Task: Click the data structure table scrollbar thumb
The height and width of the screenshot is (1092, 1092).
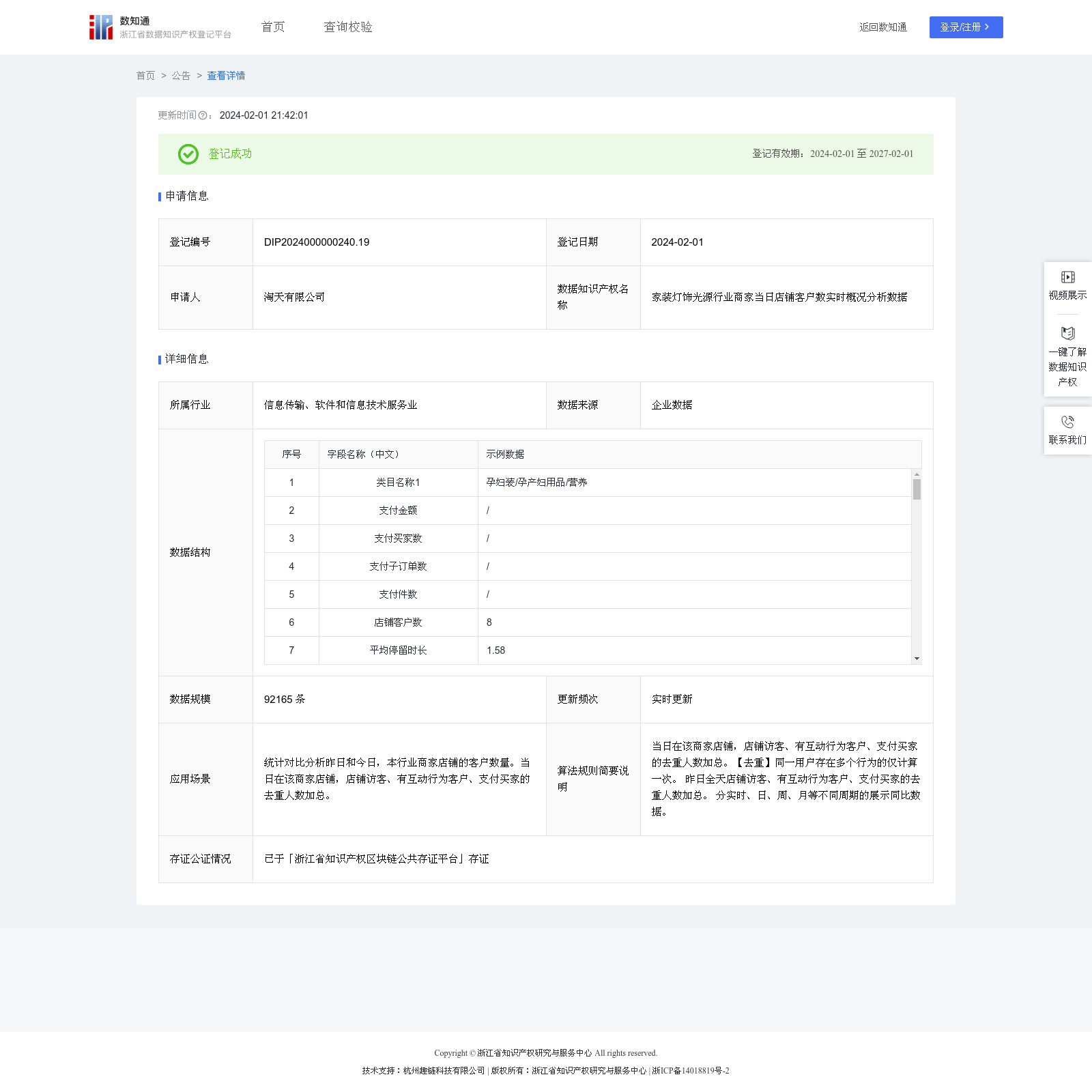Action: click(x=917, y=489)
